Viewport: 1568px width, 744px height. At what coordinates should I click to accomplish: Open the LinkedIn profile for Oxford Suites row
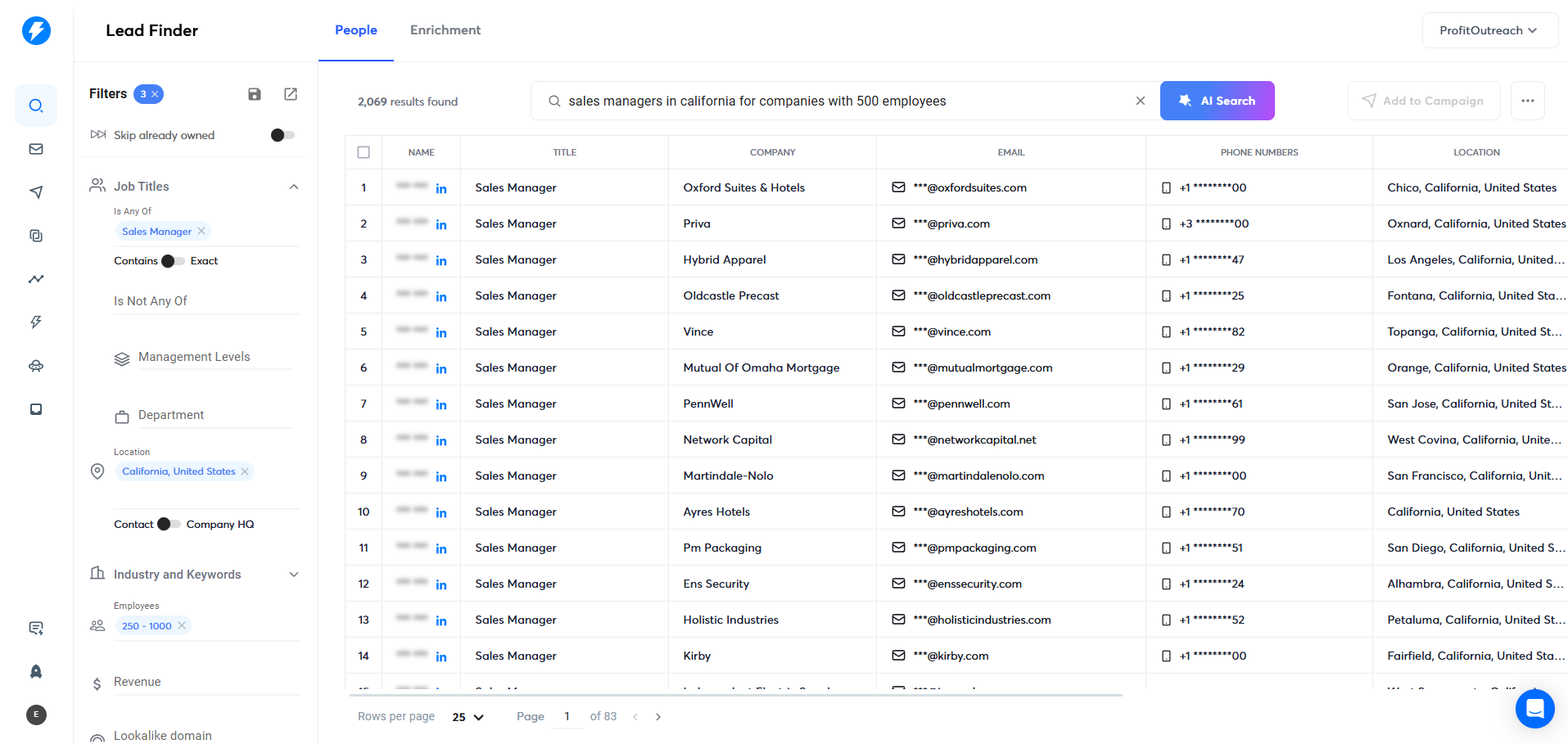point(441,187)
